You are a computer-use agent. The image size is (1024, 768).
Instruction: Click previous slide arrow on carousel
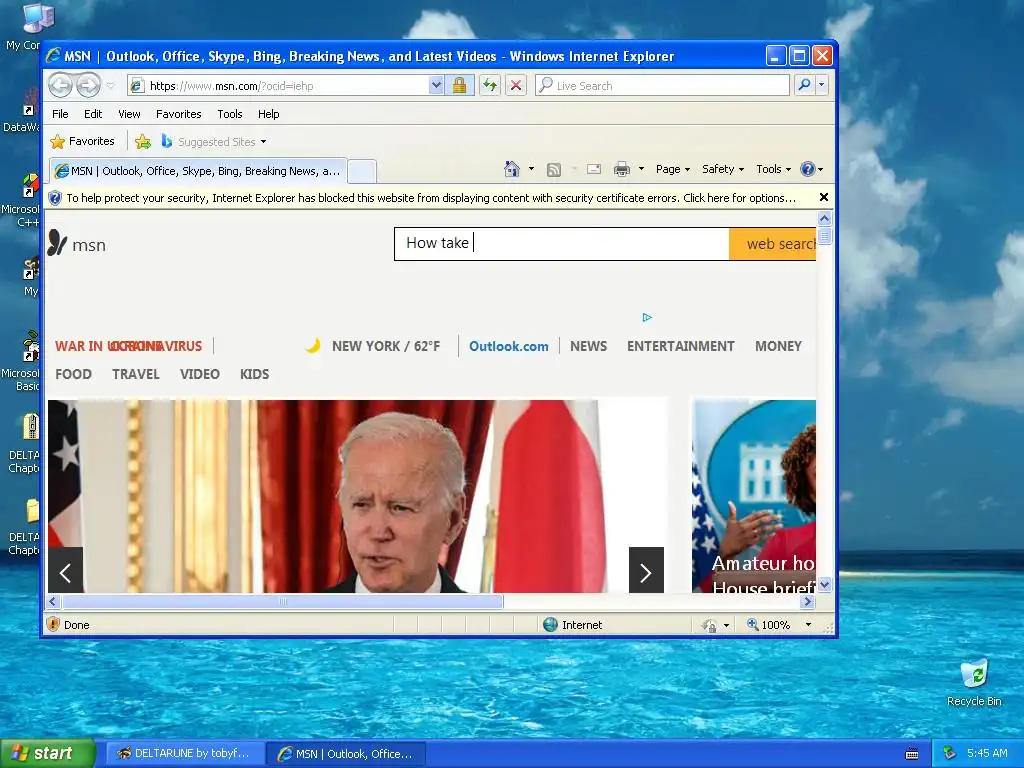coord(65,570)
